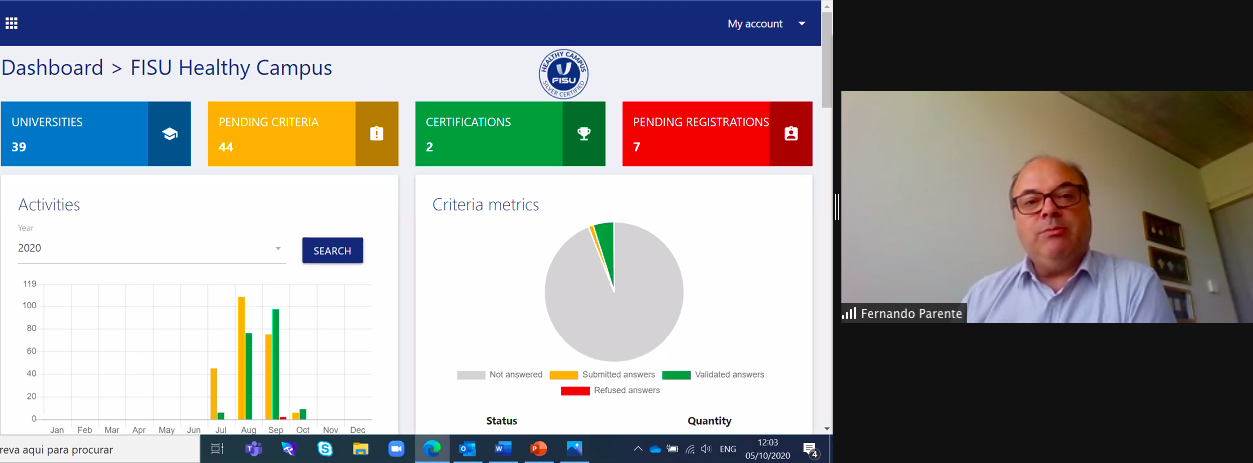Expand the Year 2020 dropdown

(x=151, y=248)
